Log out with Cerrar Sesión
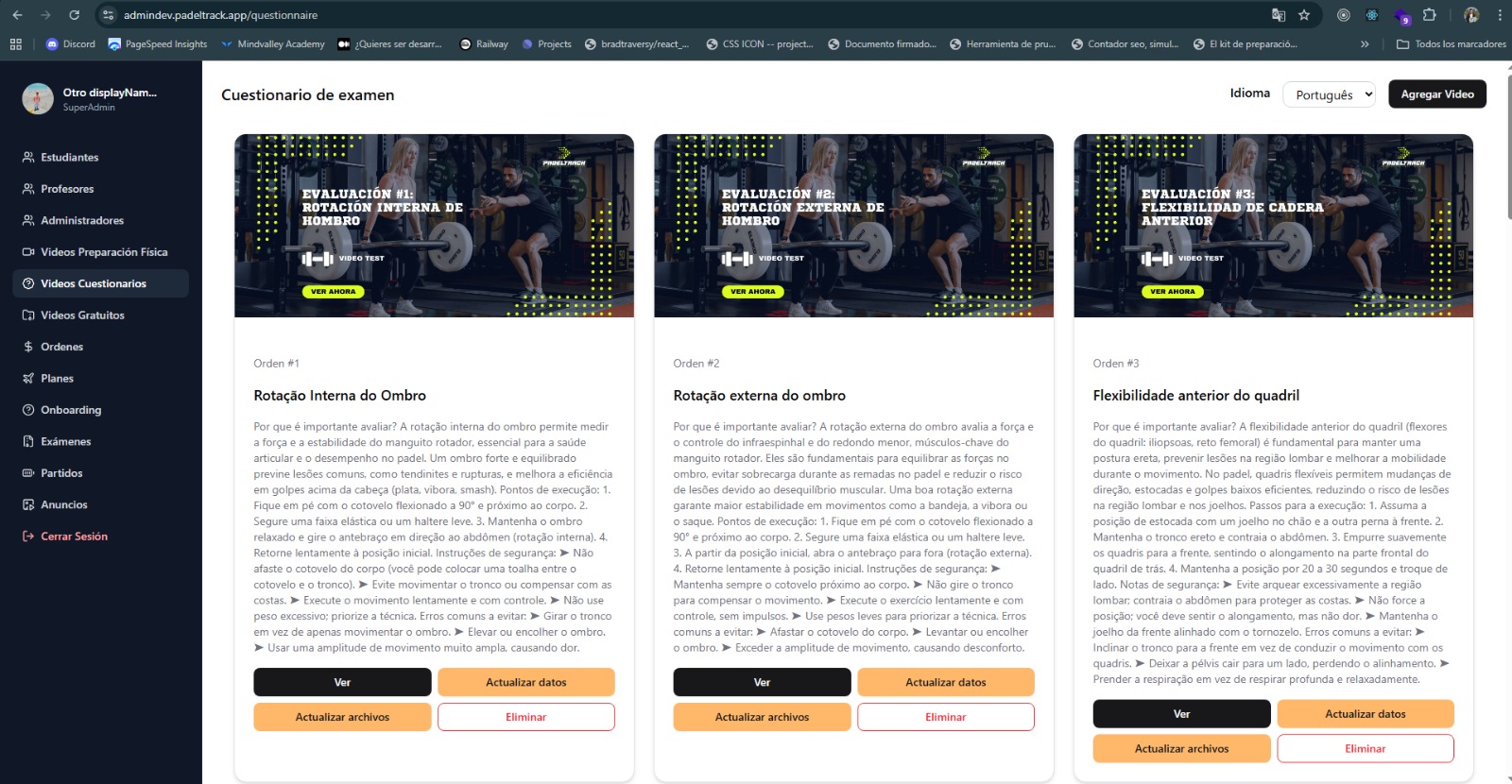This screenshot has height=784, width=1512. 100,537
